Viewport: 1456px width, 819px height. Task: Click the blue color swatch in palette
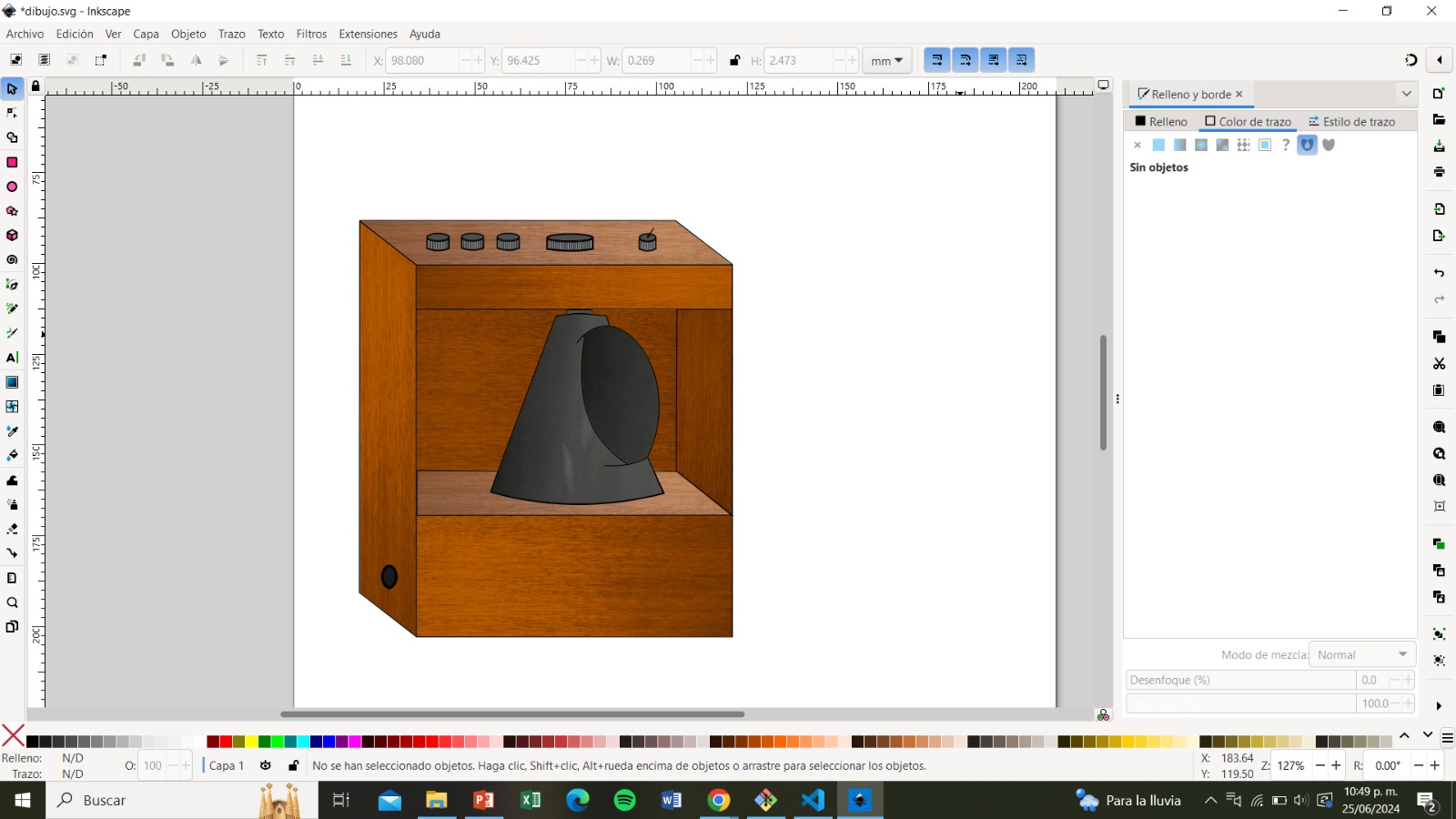click(x=329, y=742)
